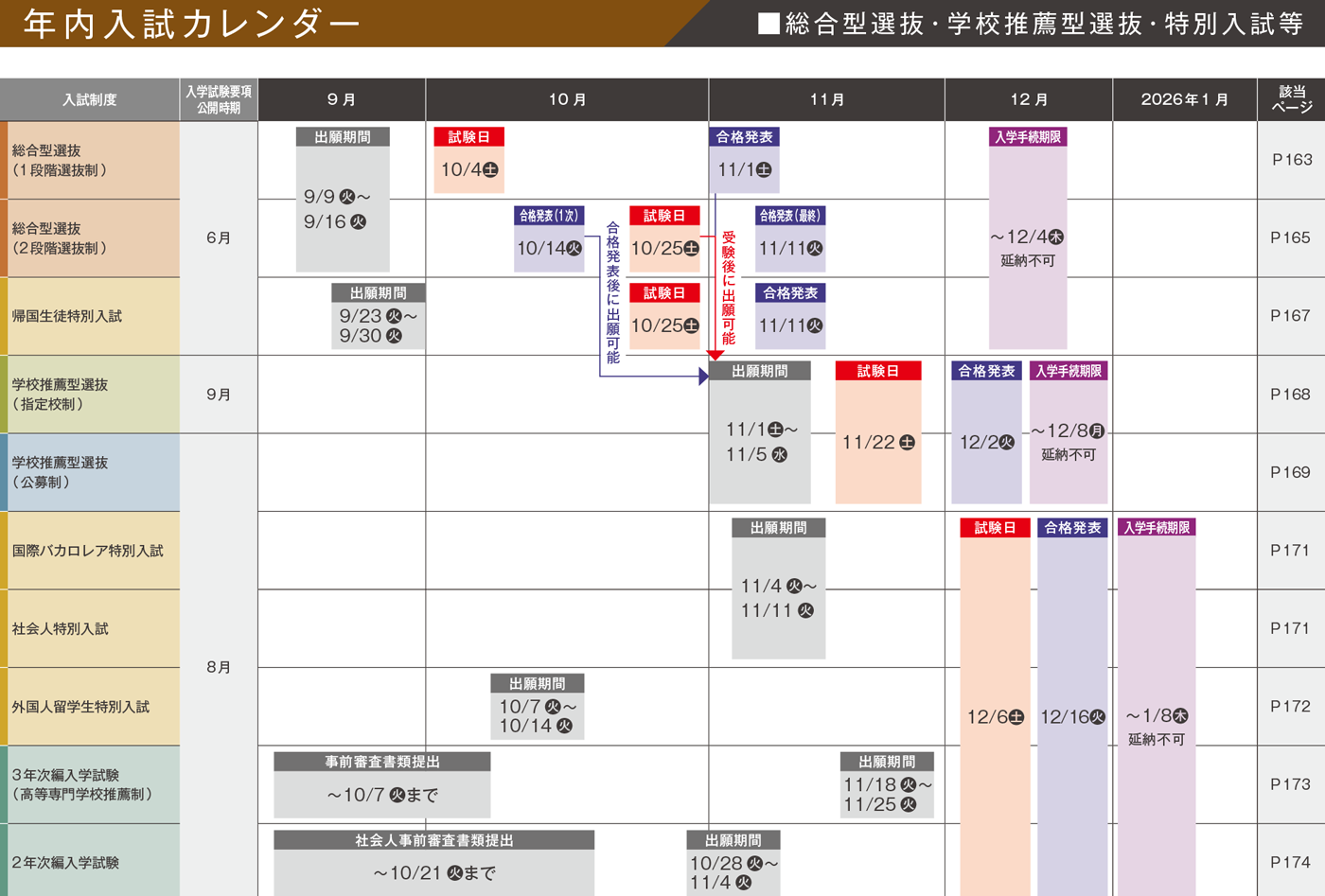Click the 合格発表(1次) label
The image size is (1325, 896).
549,216
